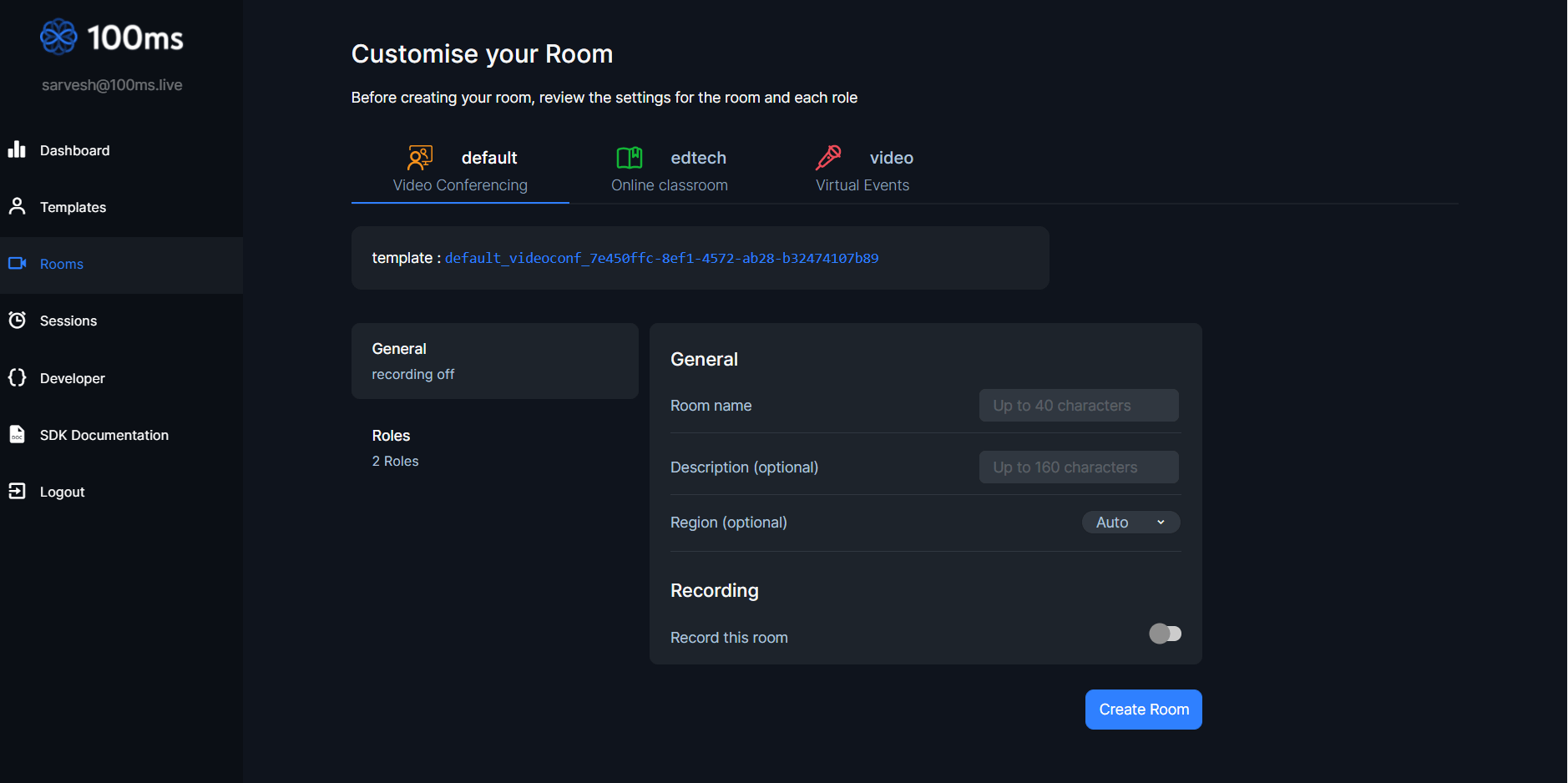Select the Roles section showing 2 Roles

395,447
